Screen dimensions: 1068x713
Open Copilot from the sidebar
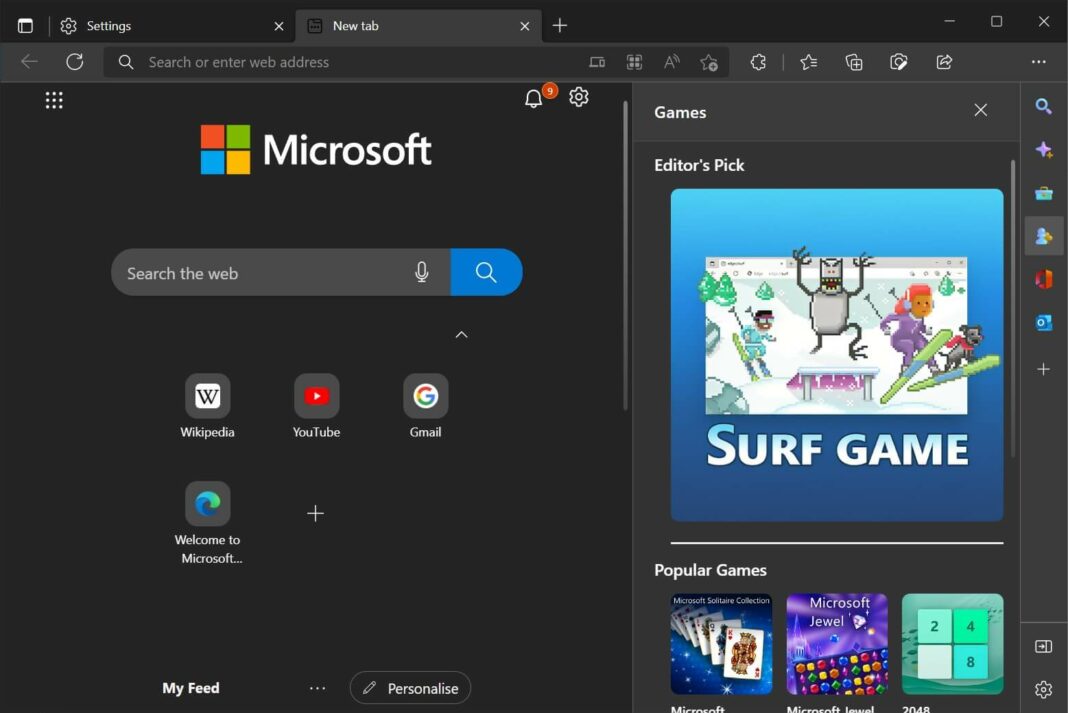click(x=1044, y=149)
